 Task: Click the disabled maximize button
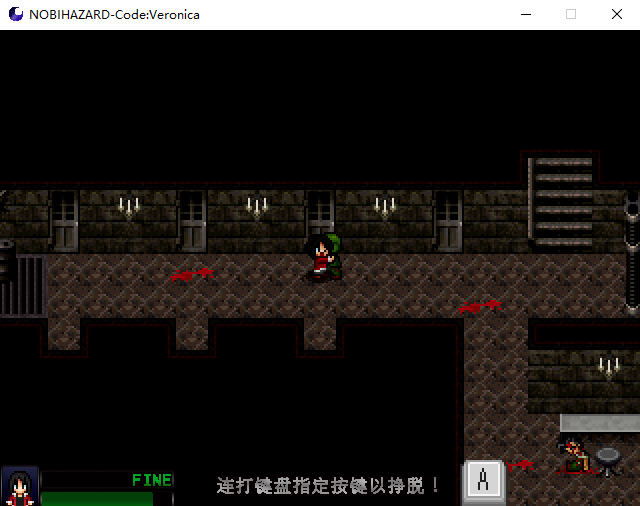point(571,14)
